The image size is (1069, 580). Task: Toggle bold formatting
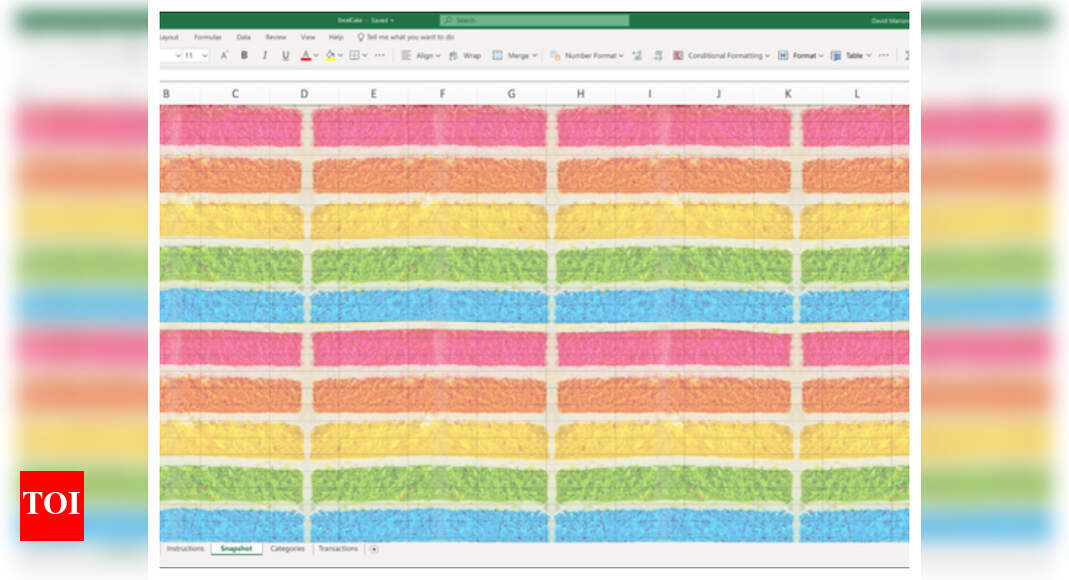tap(244, 55)
